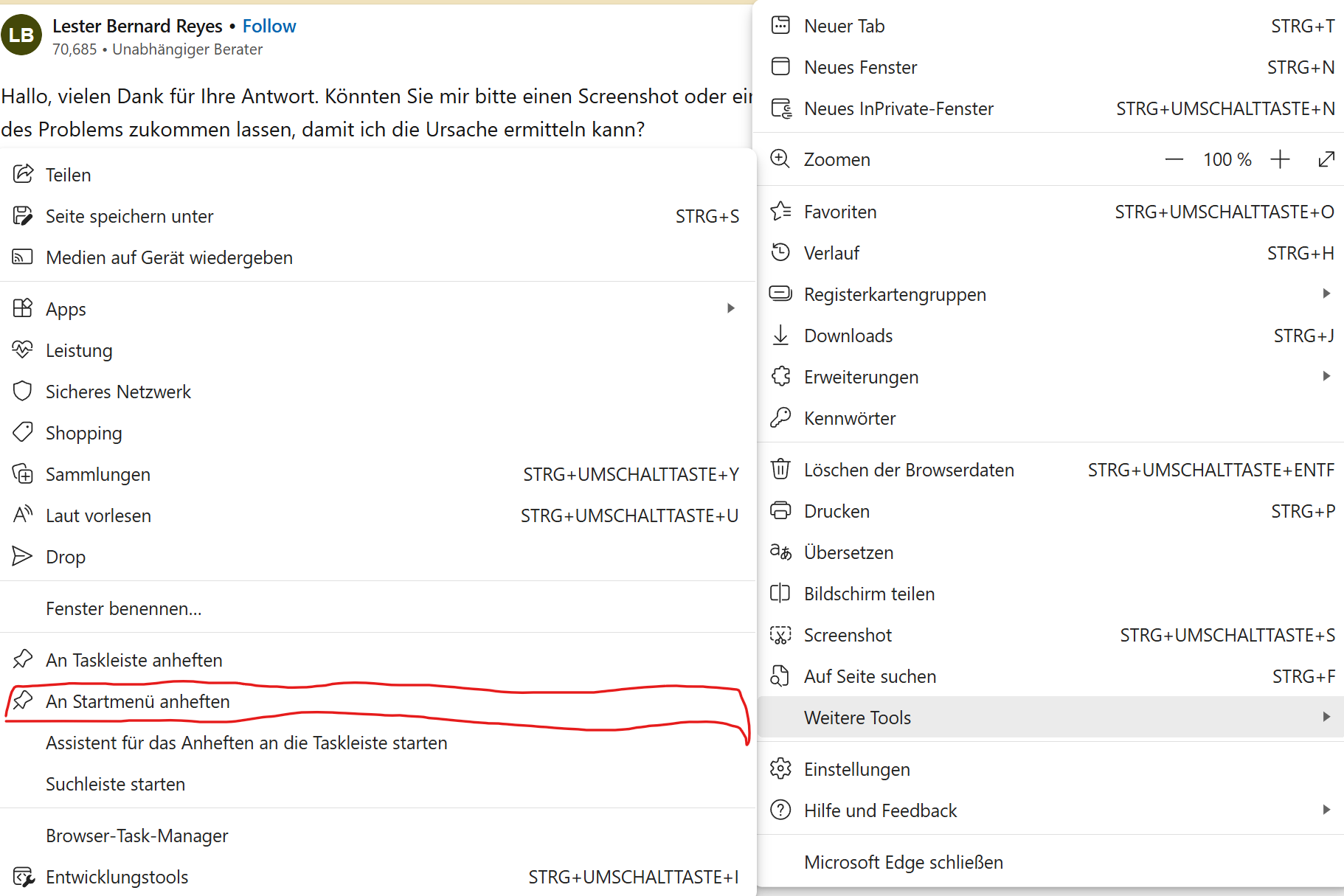Expand the Hilfe und Feedback submenu arrow
1344x896 pixels.
coord(1326,810)
